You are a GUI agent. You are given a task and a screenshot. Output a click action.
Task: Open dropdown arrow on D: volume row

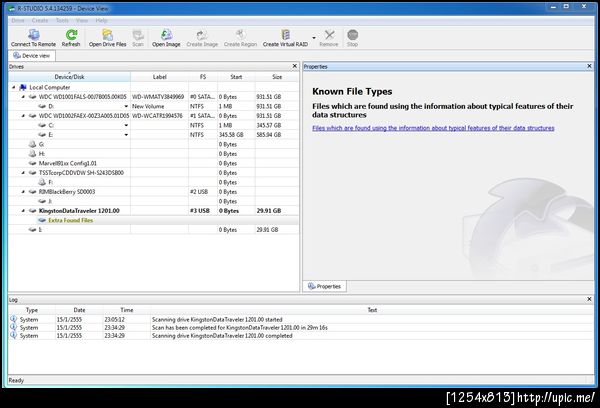click(x=126, y=106)
